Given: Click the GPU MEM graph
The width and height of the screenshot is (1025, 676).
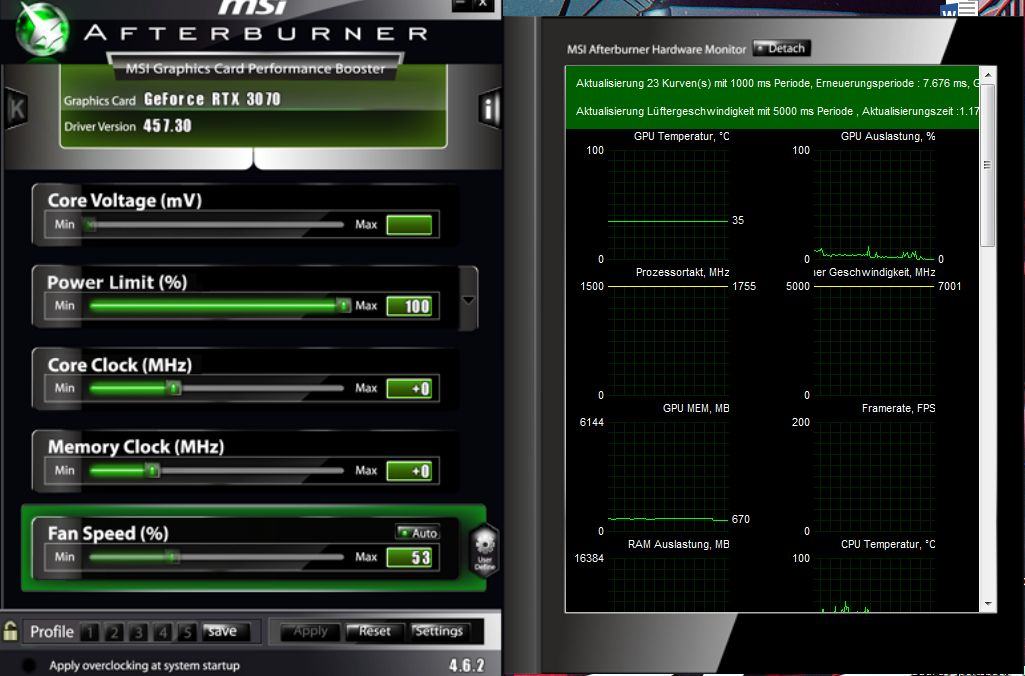Looking at the screenshot, I should tap(667, 477).
